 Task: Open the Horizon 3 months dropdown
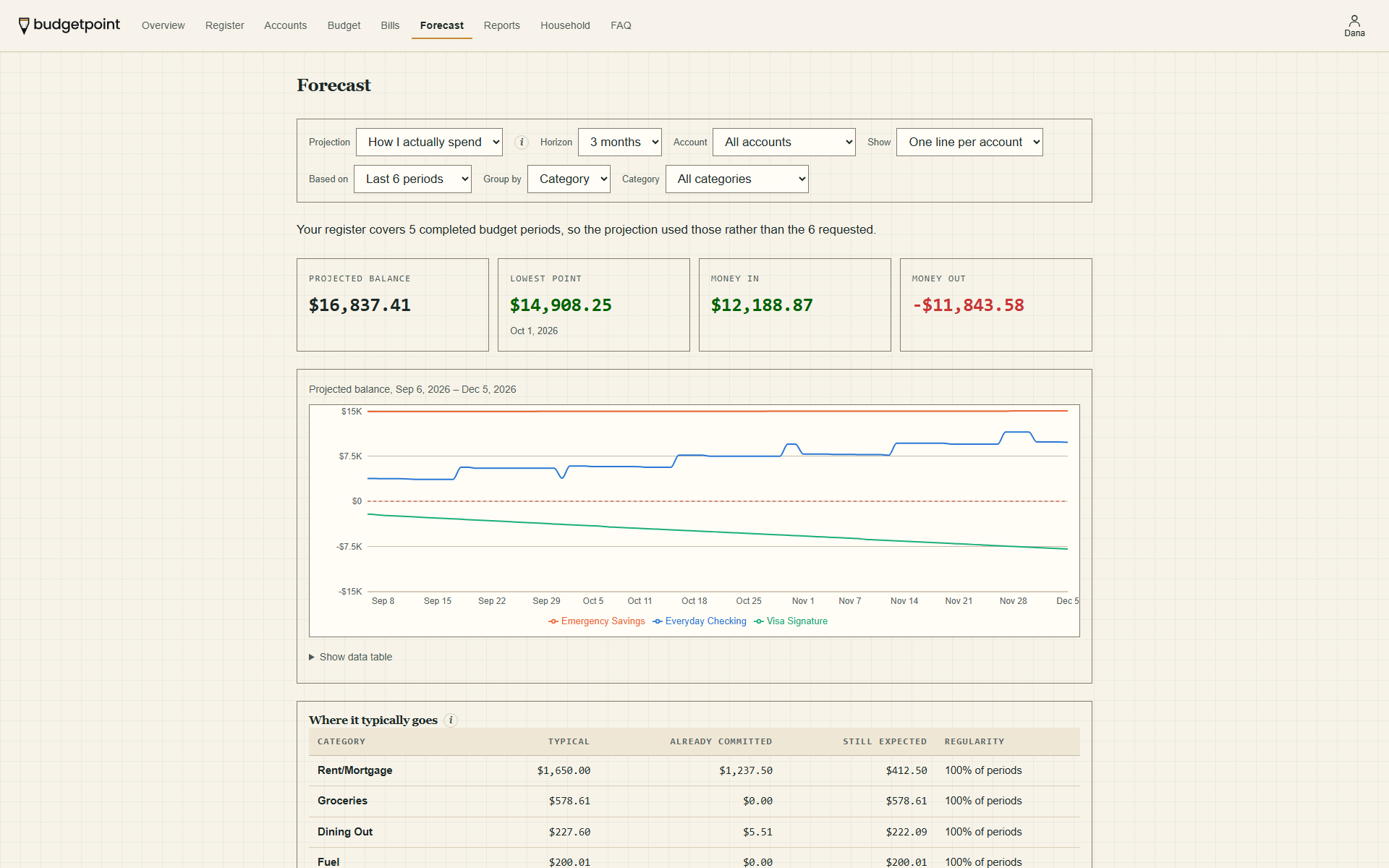point(620,142)
